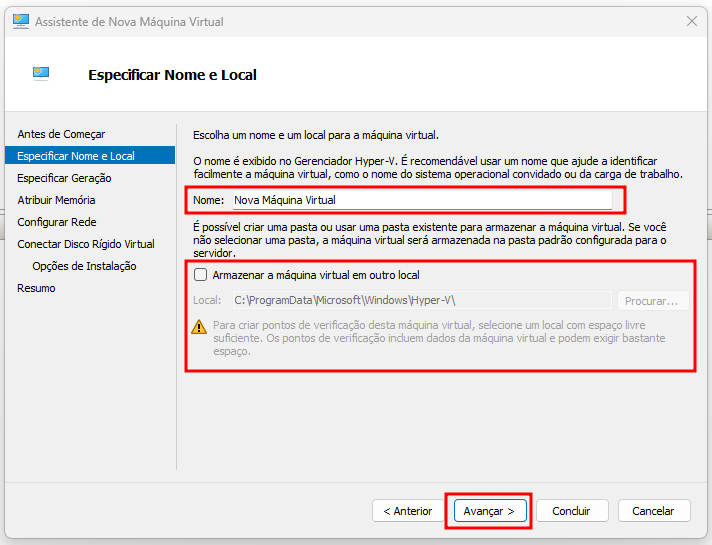The height and width of the screenshot is (545, 712).
Task: Click the yellow warning triangle icon
Action: click(x=199, y=327)
